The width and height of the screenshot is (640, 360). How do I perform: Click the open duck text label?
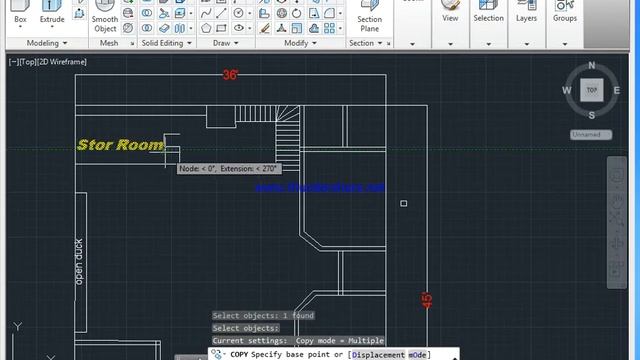79,262
